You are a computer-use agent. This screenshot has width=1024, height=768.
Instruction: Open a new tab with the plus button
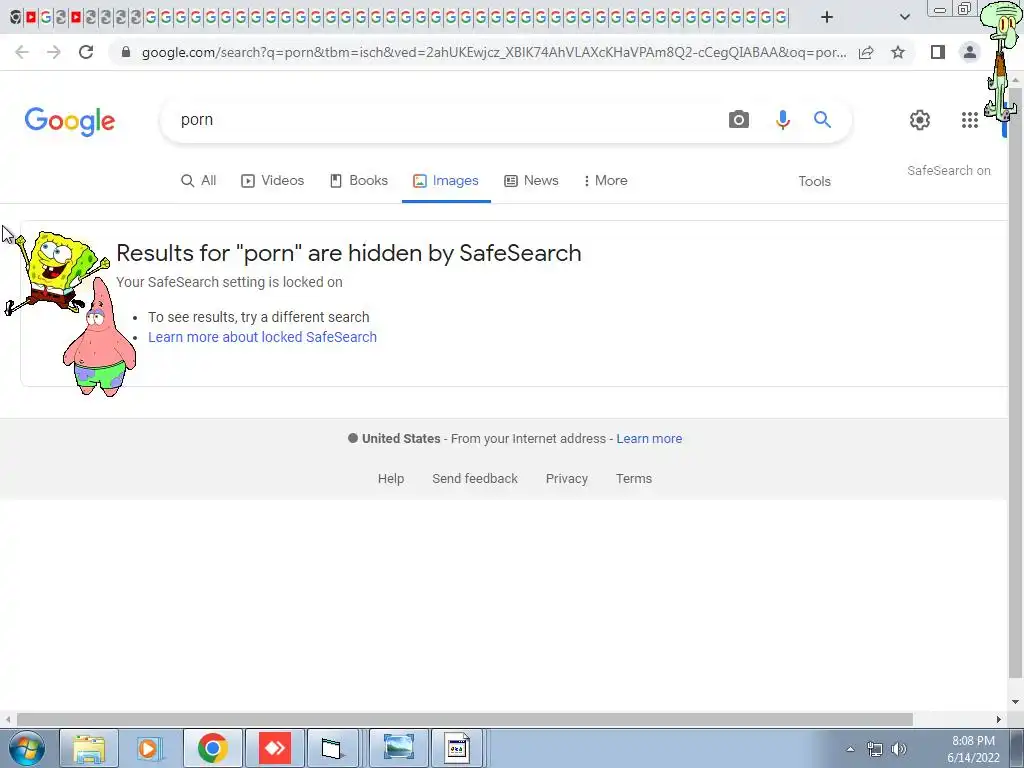click(x=827, y=17)
